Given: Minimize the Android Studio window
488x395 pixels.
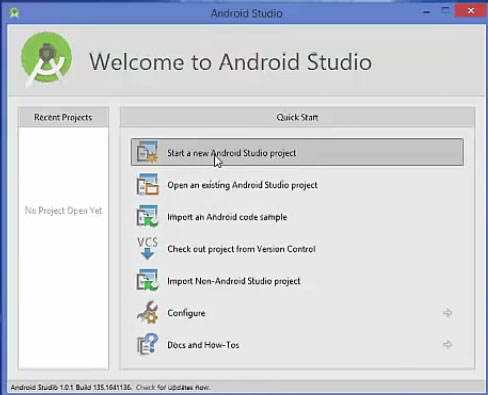Looking at the screenshot, I should coord(426,12).
